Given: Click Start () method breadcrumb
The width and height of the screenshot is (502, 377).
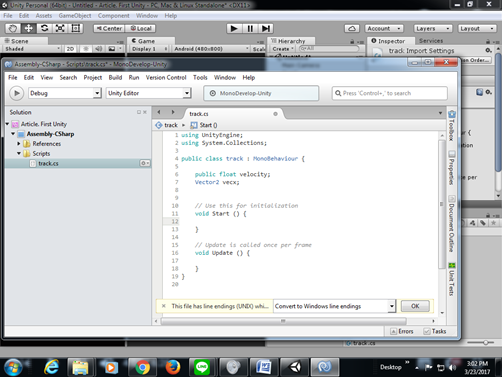Looking at the screenshot, I should [204, 125].
